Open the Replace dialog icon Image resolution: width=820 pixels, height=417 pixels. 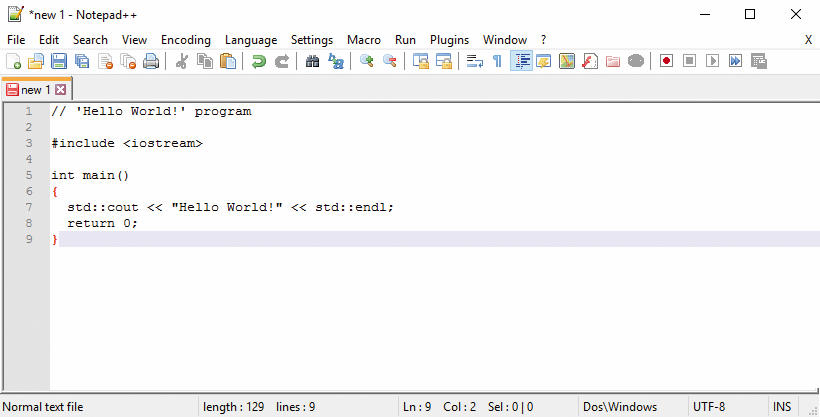(336, 61)
